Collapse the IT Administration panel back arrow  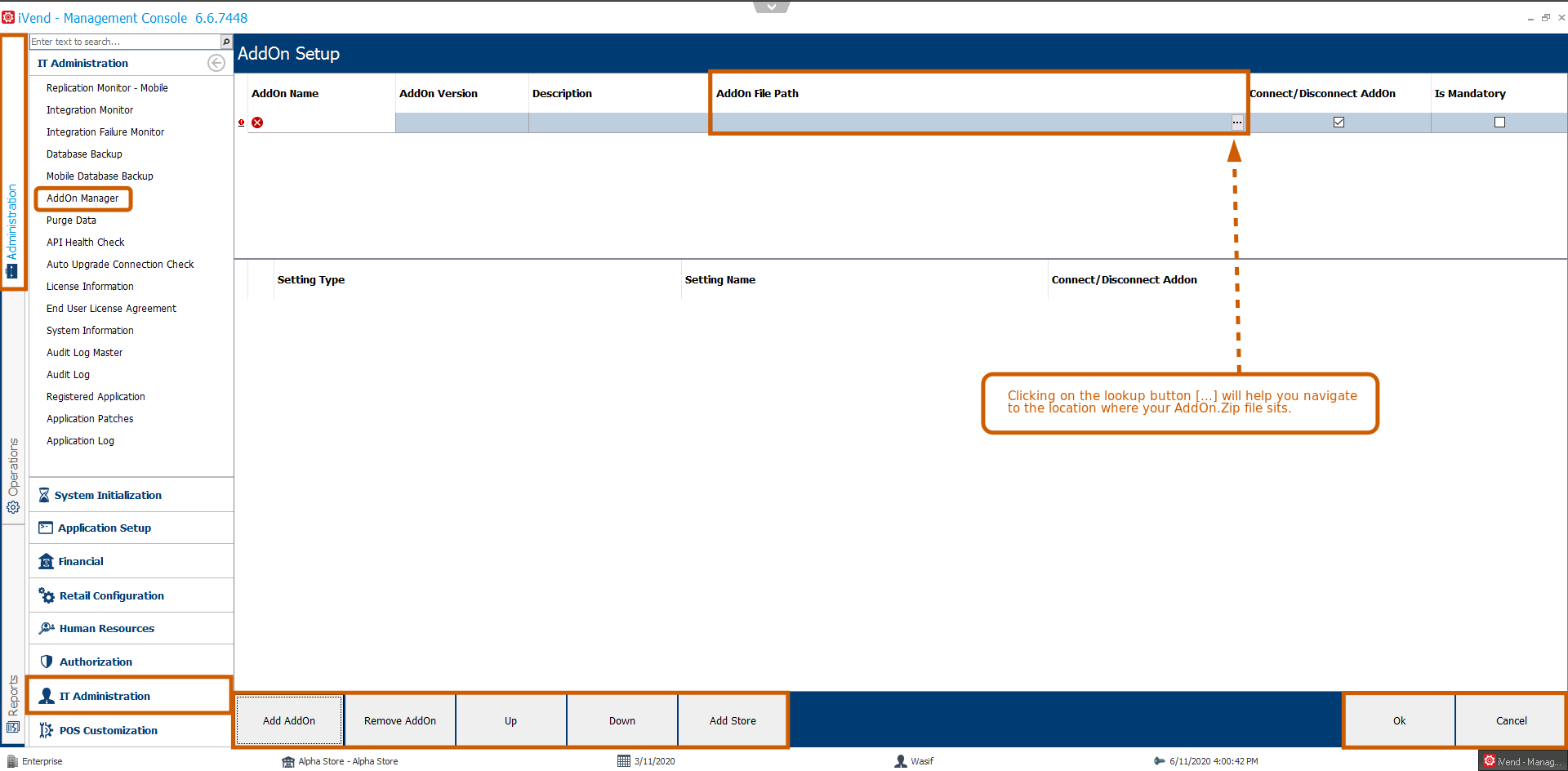click(216, 63)
